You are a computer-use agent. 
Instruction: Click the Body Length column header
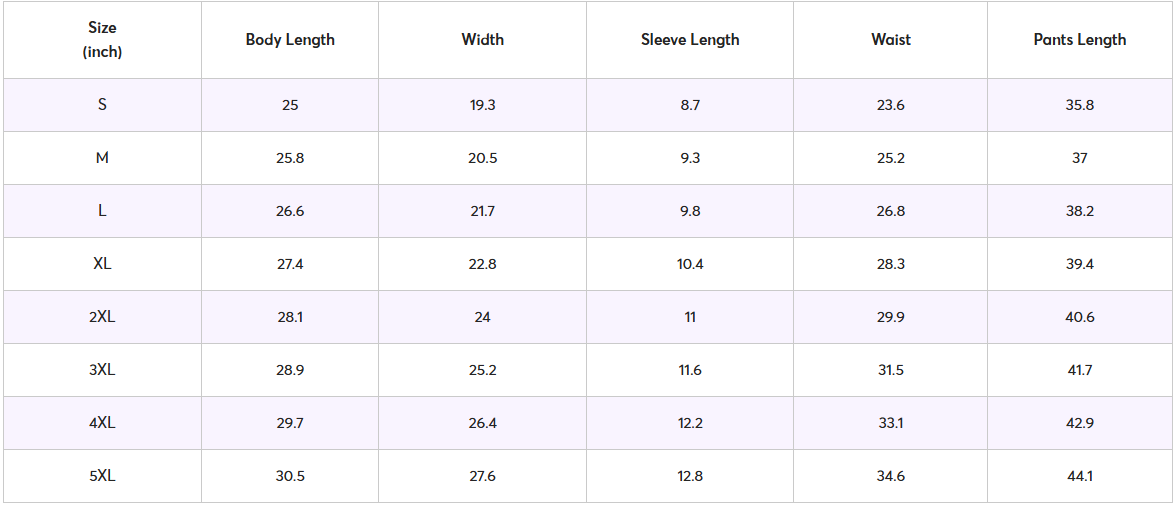coord(290,40)
